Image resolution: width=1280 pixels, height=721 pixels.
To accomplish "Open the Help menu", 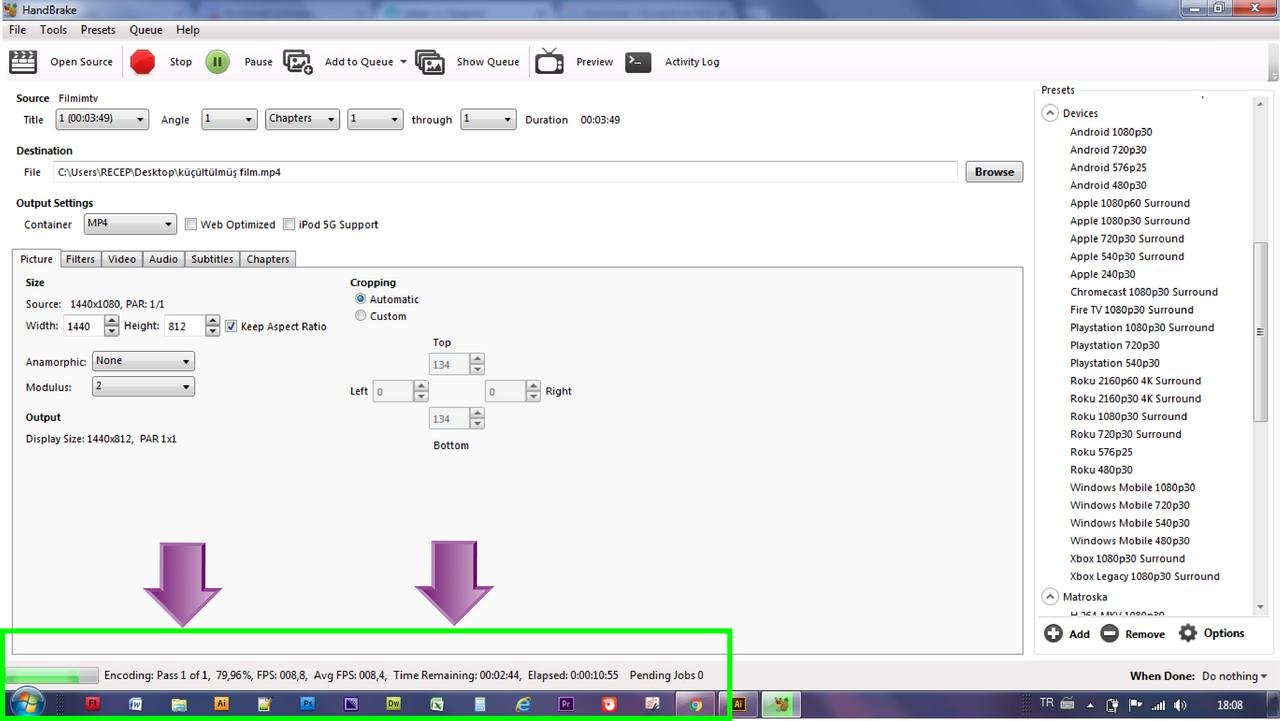I will click(188, 30).
